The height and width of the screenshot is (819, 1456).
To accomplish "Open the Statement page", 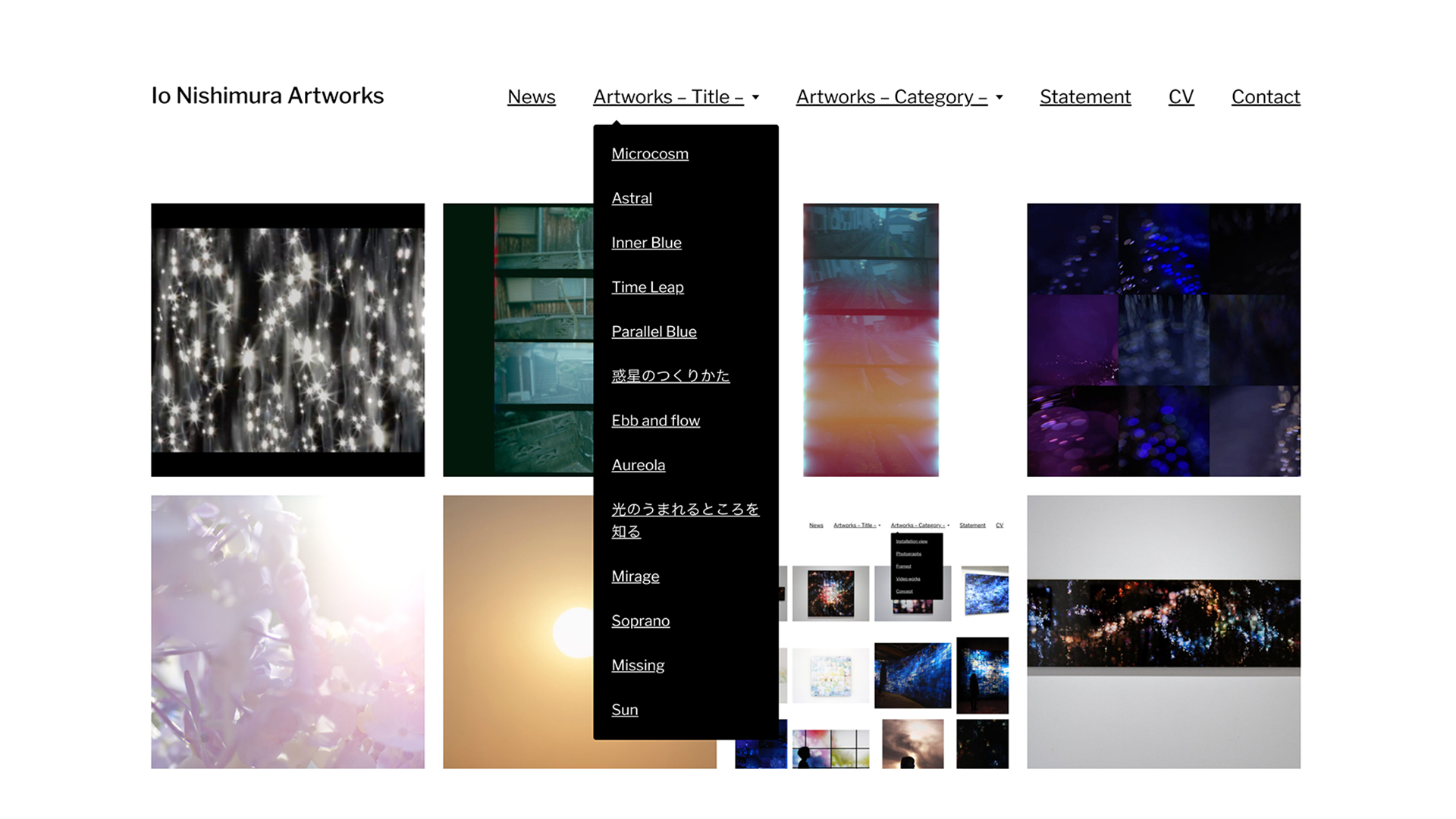I will (1084, 97).
